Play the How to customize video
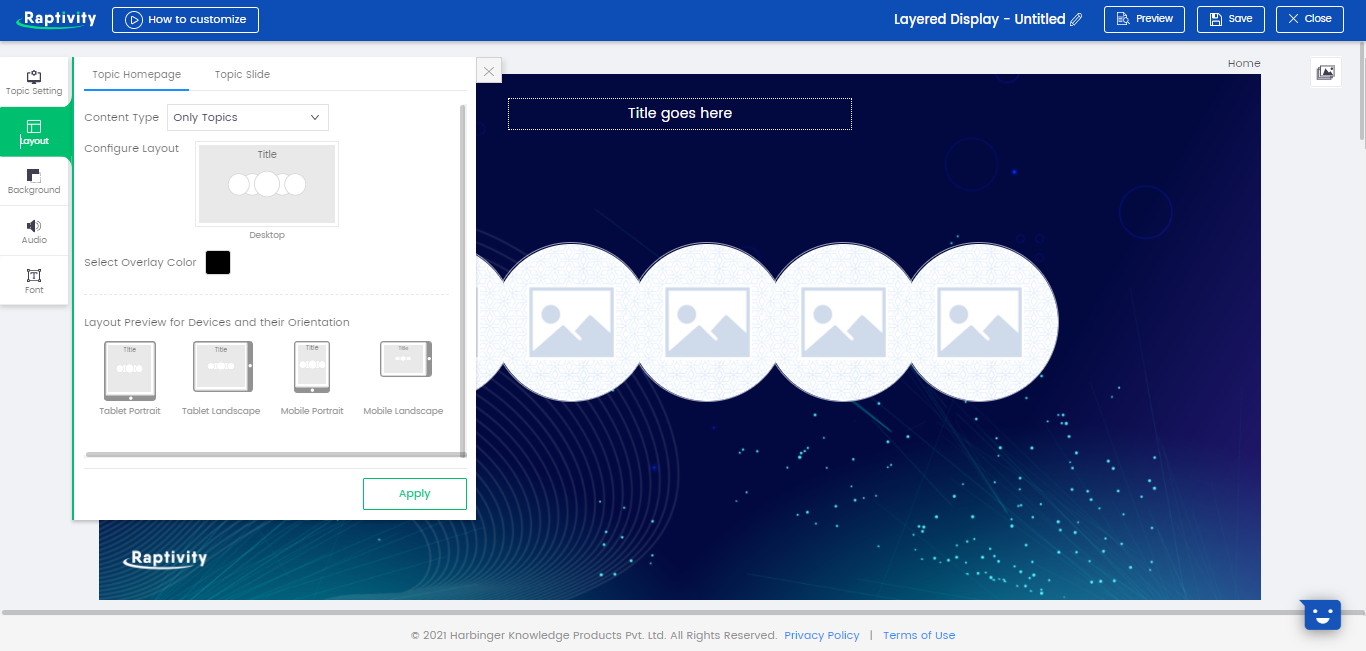The height and width of the screenshot is (651, 1366). [x=185, y=20]
